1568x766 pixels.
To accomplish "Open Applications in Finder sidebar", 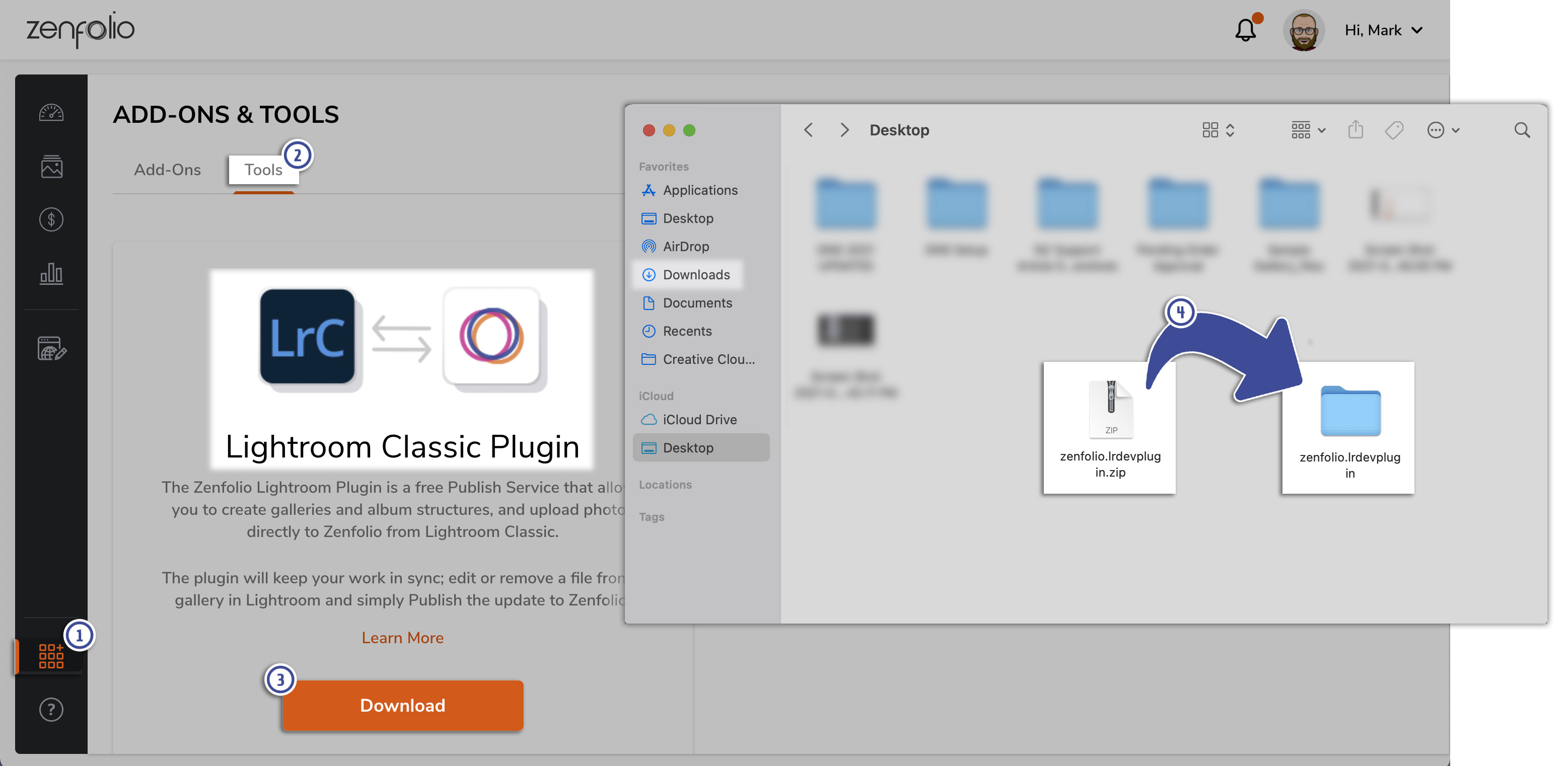I will coord(700,190).
